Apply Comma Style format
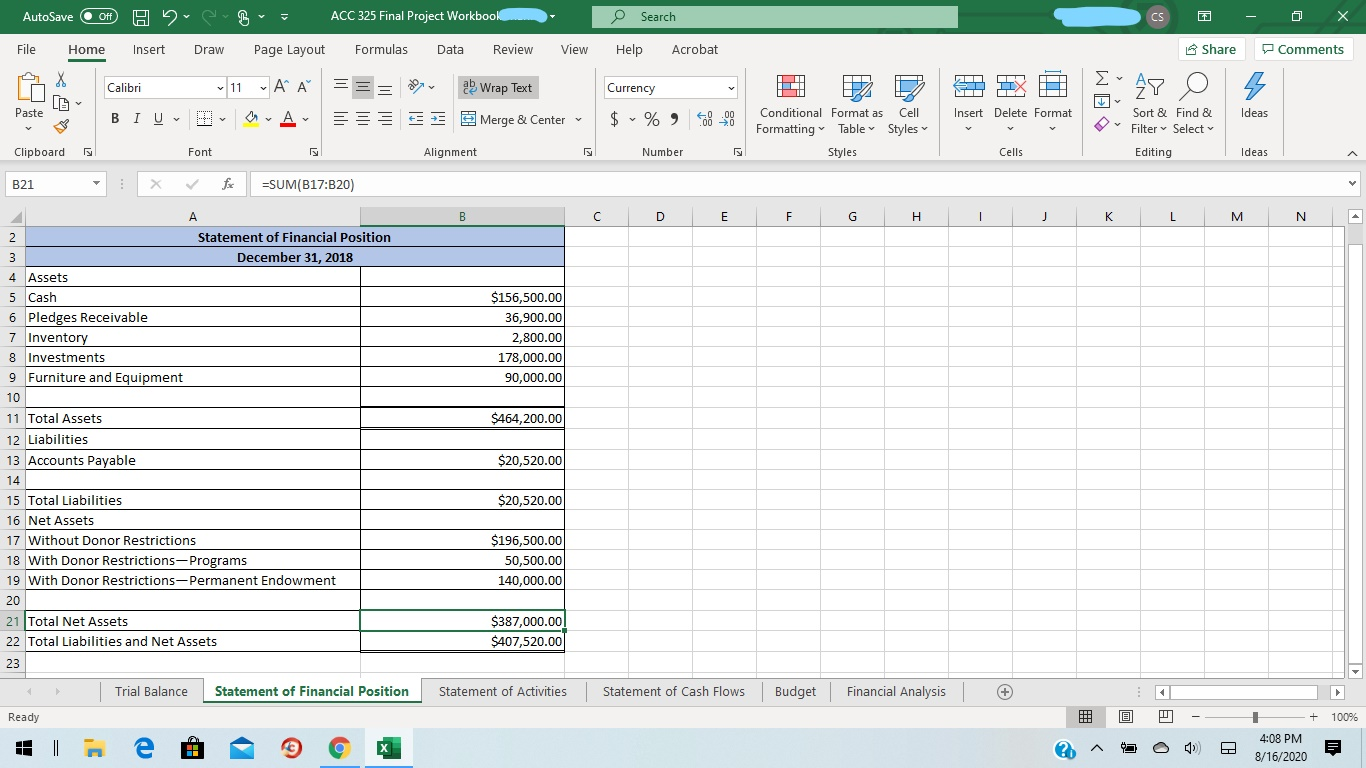The width and height of the screenshot is (1366, 768). (675, 120)
